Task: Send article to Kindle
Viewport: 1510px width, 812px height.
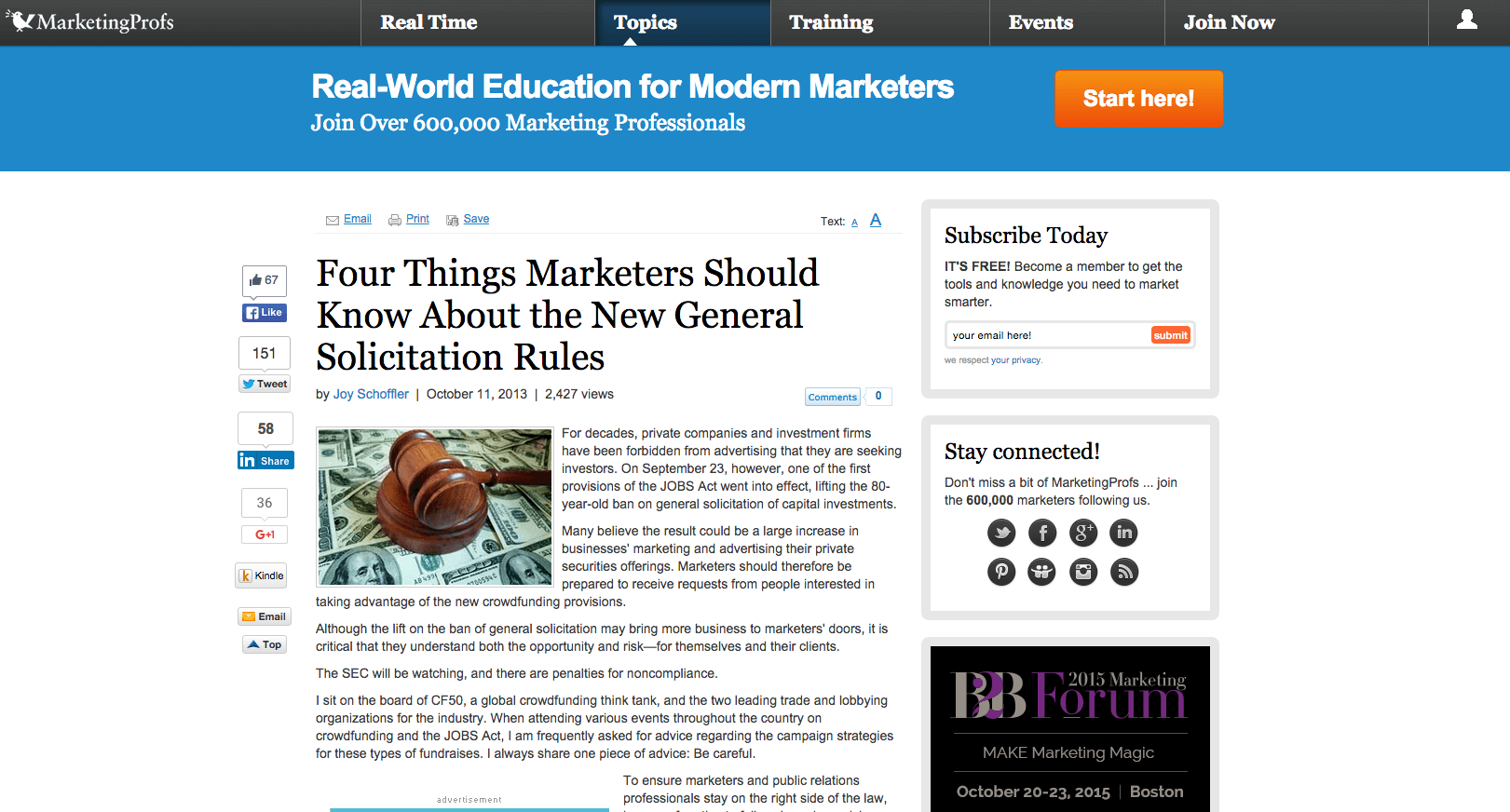Action: point(261,575)
